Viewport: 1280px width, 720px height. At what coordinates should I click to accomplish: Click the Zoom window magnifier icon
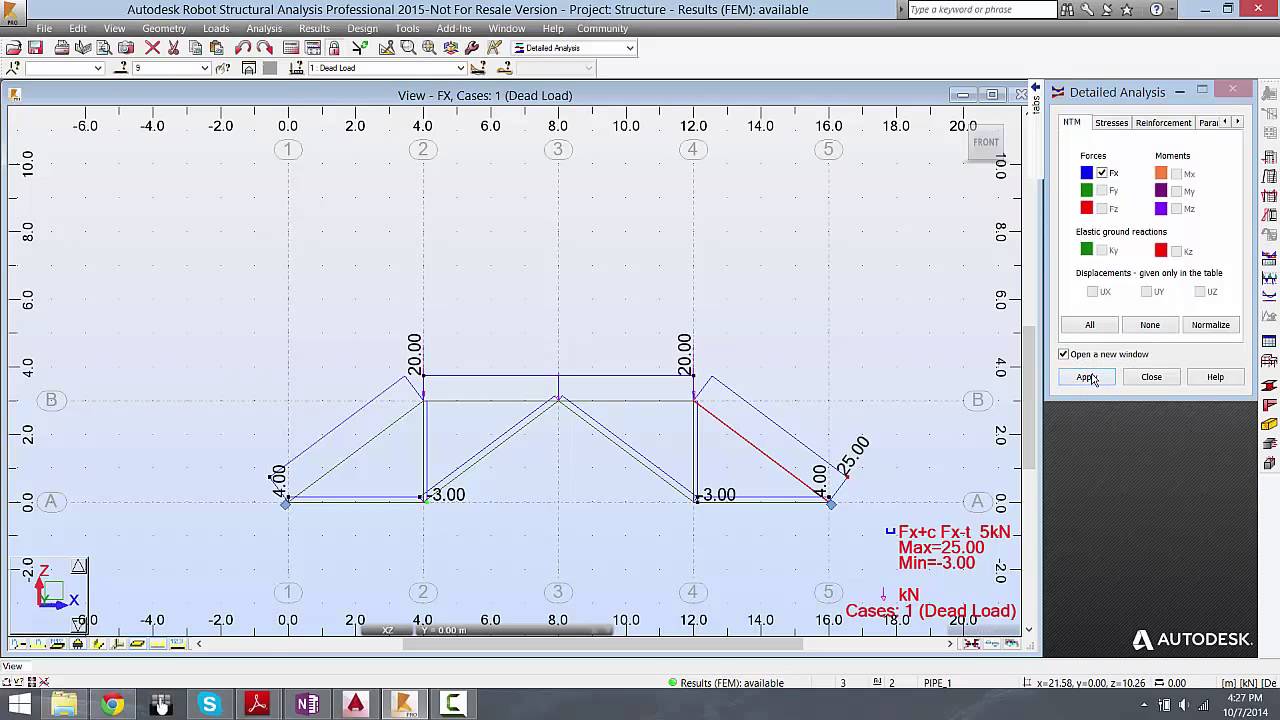pos(408,48)
